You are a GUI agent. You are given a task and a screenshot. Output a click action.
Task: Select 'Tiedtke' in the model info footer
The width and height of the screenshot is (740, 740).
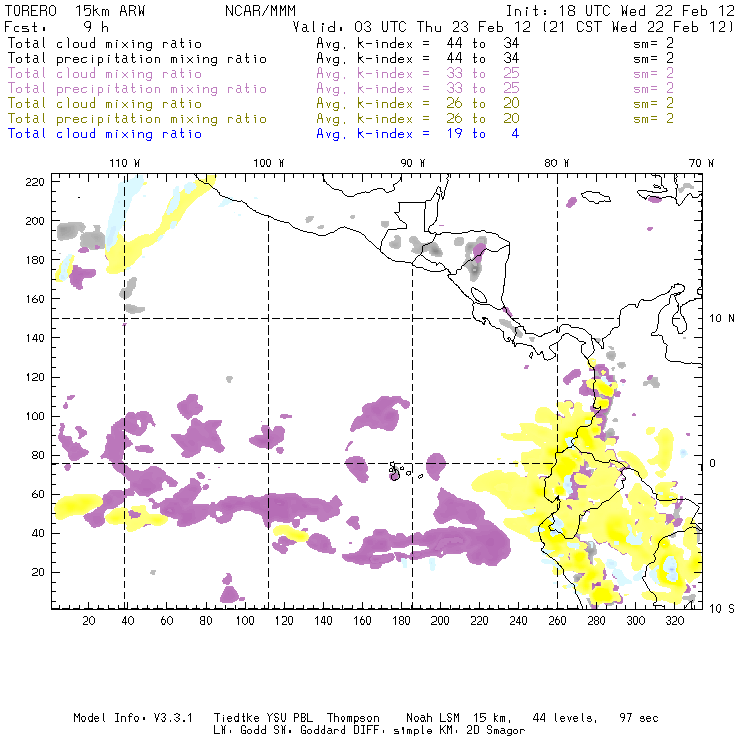pos(236,718)
